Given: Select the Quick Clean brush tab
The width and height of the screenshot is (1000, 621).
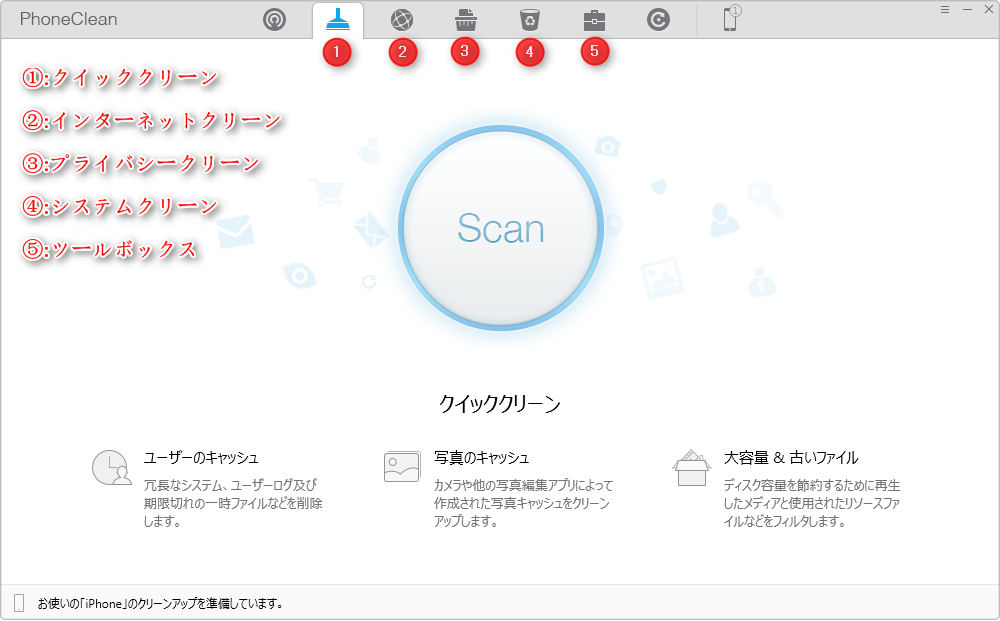Looking at the screenshot, I should pos(338,20).
